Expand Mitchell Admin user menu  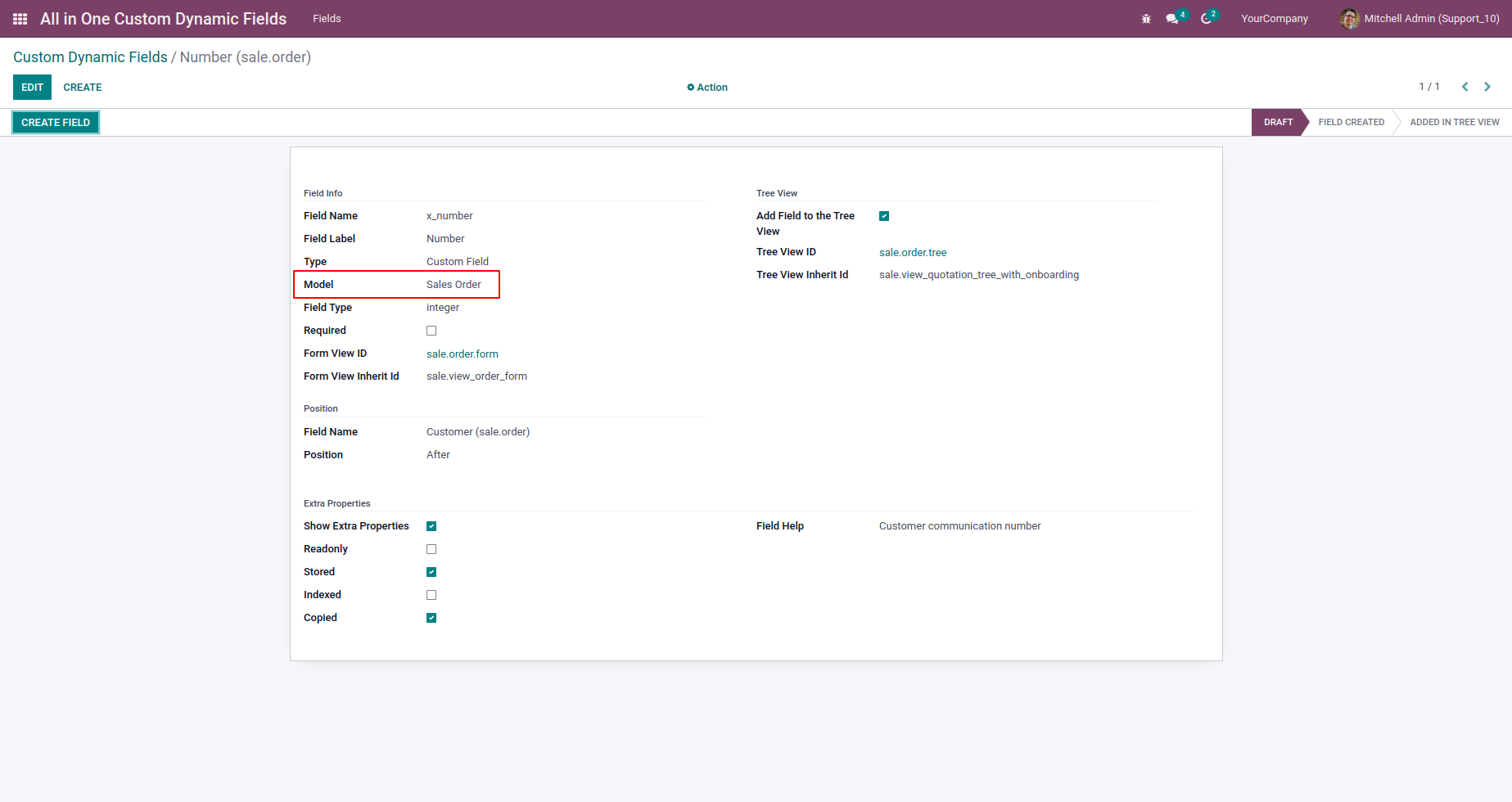pos(1431,19)
